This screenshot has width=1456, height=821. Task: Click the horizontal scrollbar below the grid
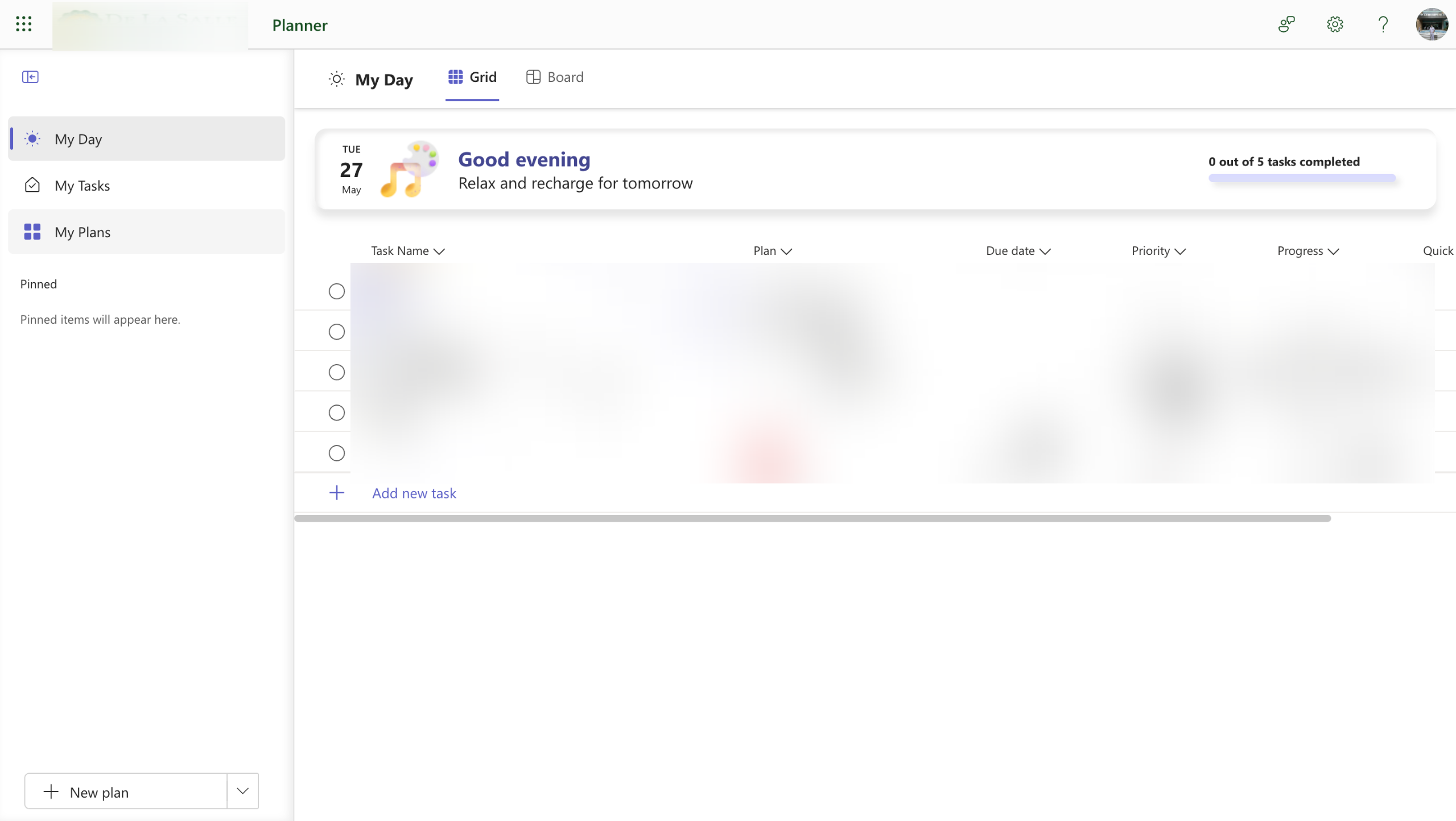812,518
